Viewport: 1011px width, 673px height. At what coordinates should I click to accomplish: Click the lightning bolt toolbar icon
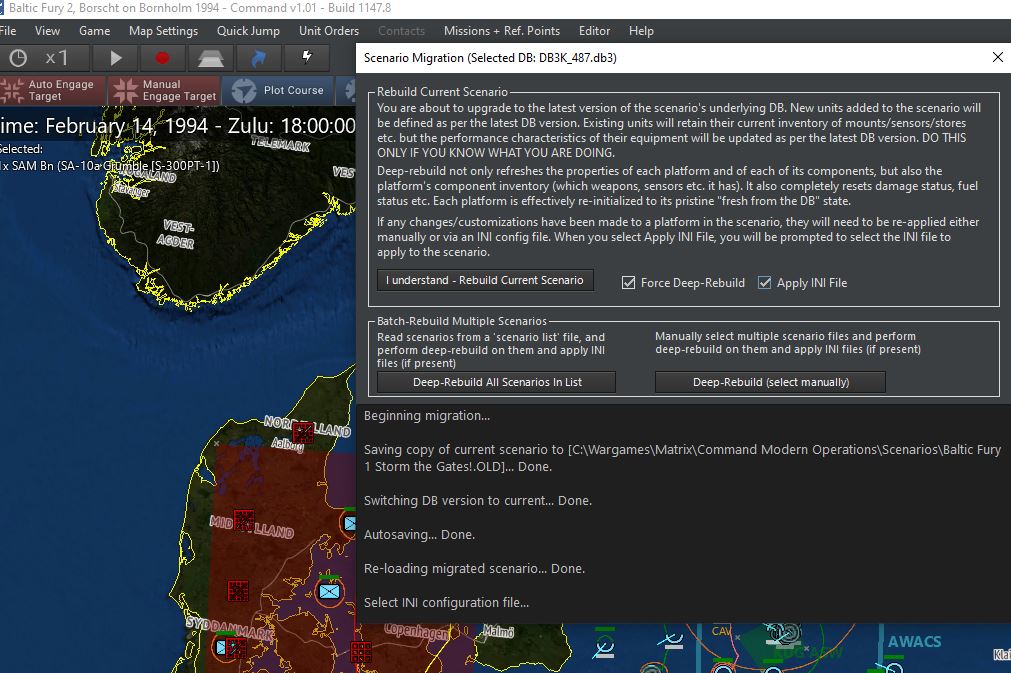point(307,58)
